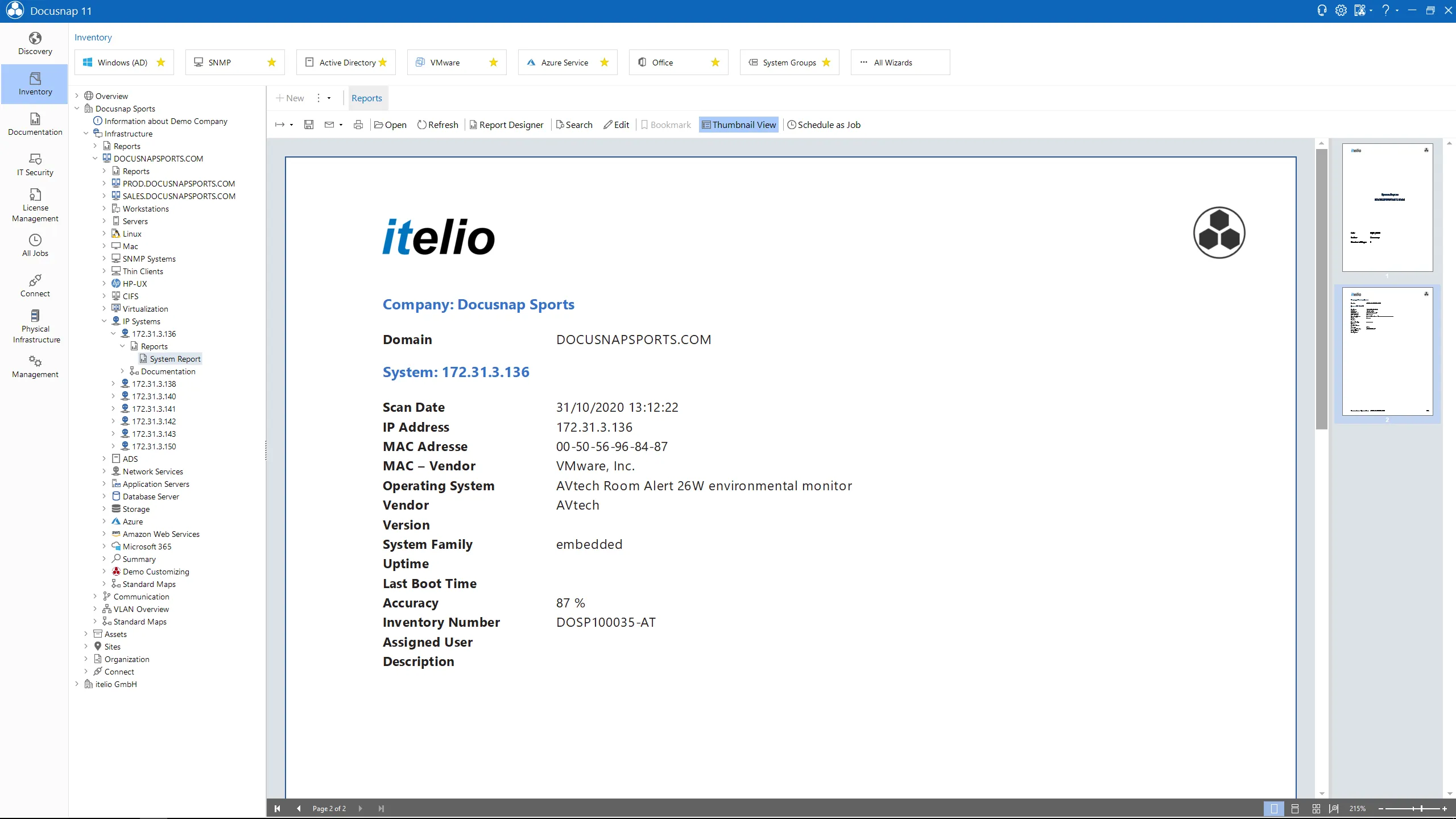Go to first page of report
This screenshot has height=819, width=1456.
tap(277, 808)
